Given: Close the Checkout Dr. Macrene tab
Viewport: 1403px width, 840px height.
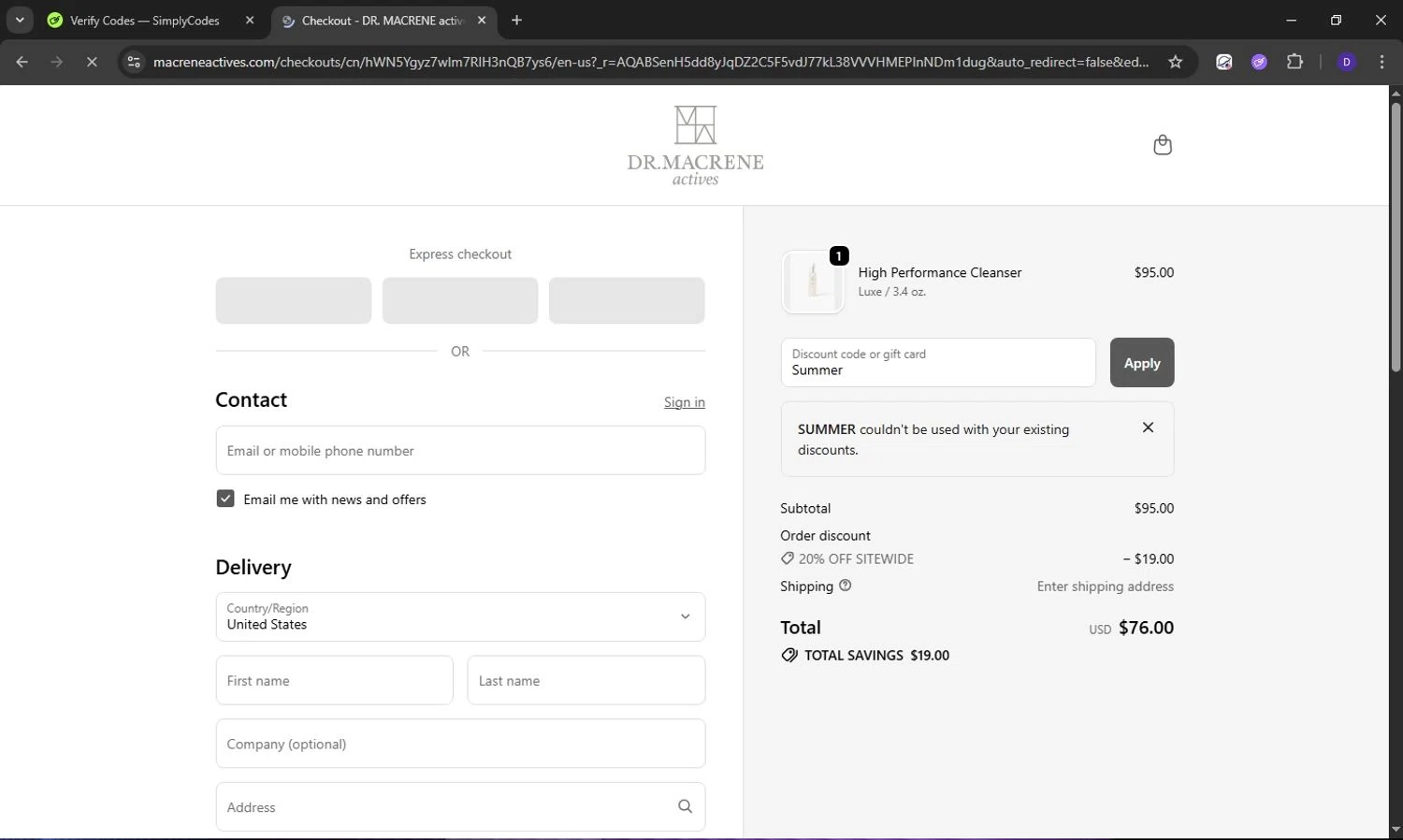Looking at the screenshot, I should click(482, 20).
